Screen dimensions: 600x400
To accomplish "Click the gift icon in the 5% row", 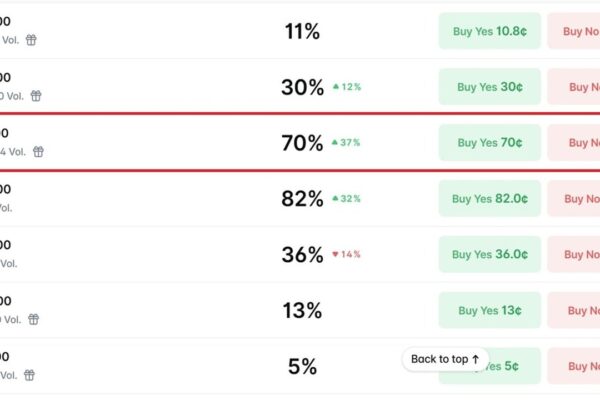I will click(29, 375).
